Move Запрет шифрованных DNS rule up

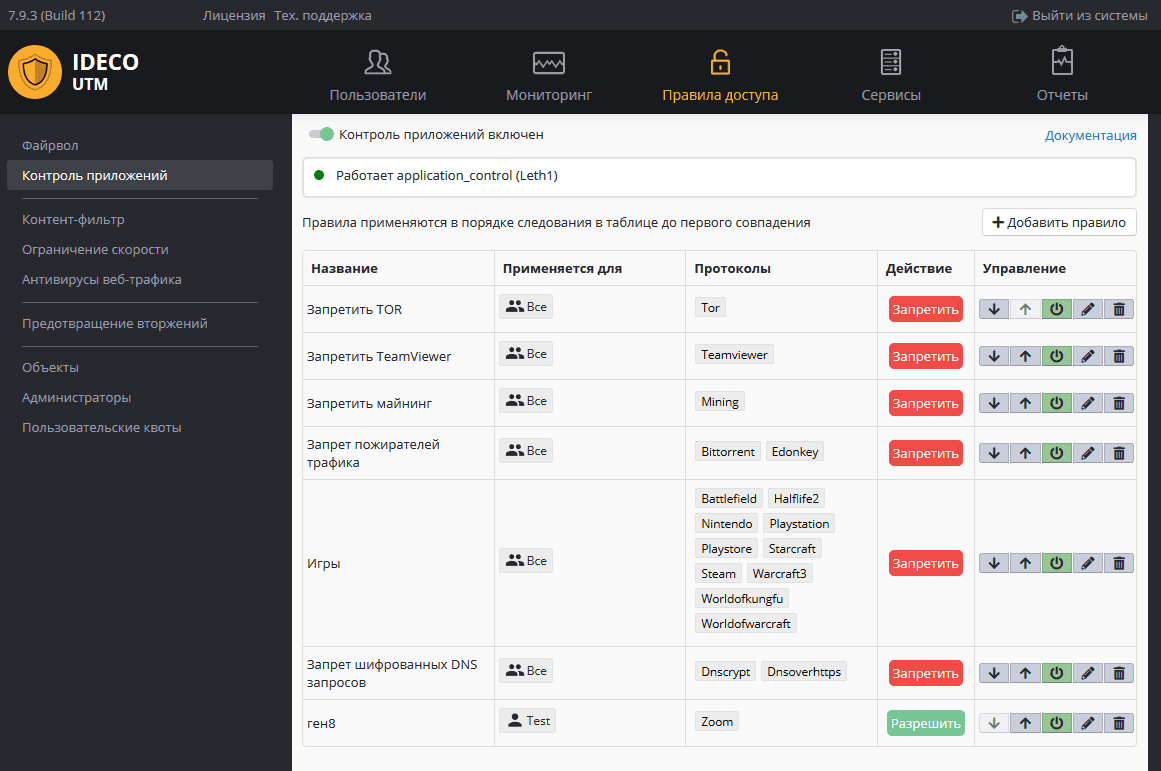[1025, 673]
